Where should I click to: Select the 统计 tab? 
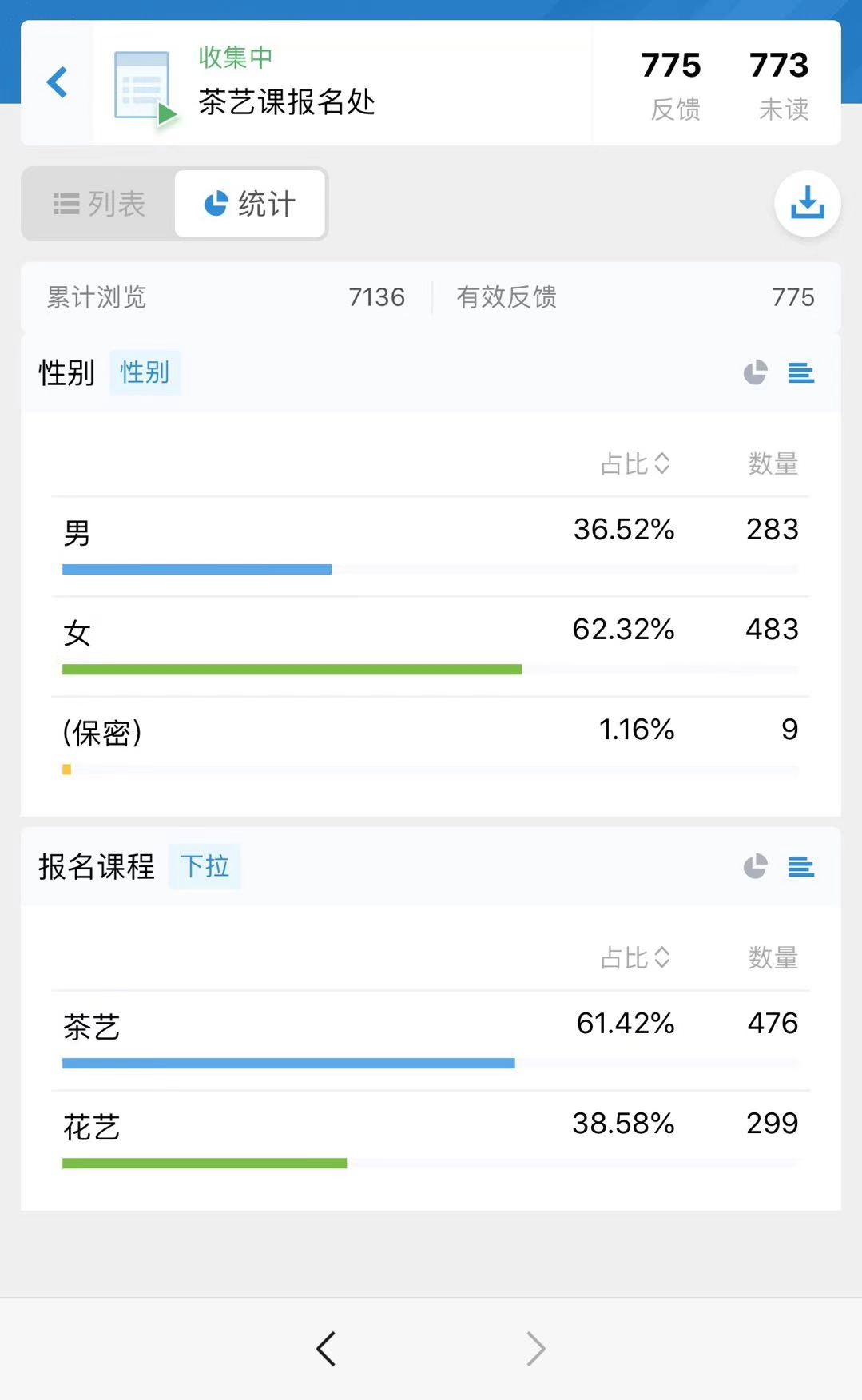coord(250,204)
